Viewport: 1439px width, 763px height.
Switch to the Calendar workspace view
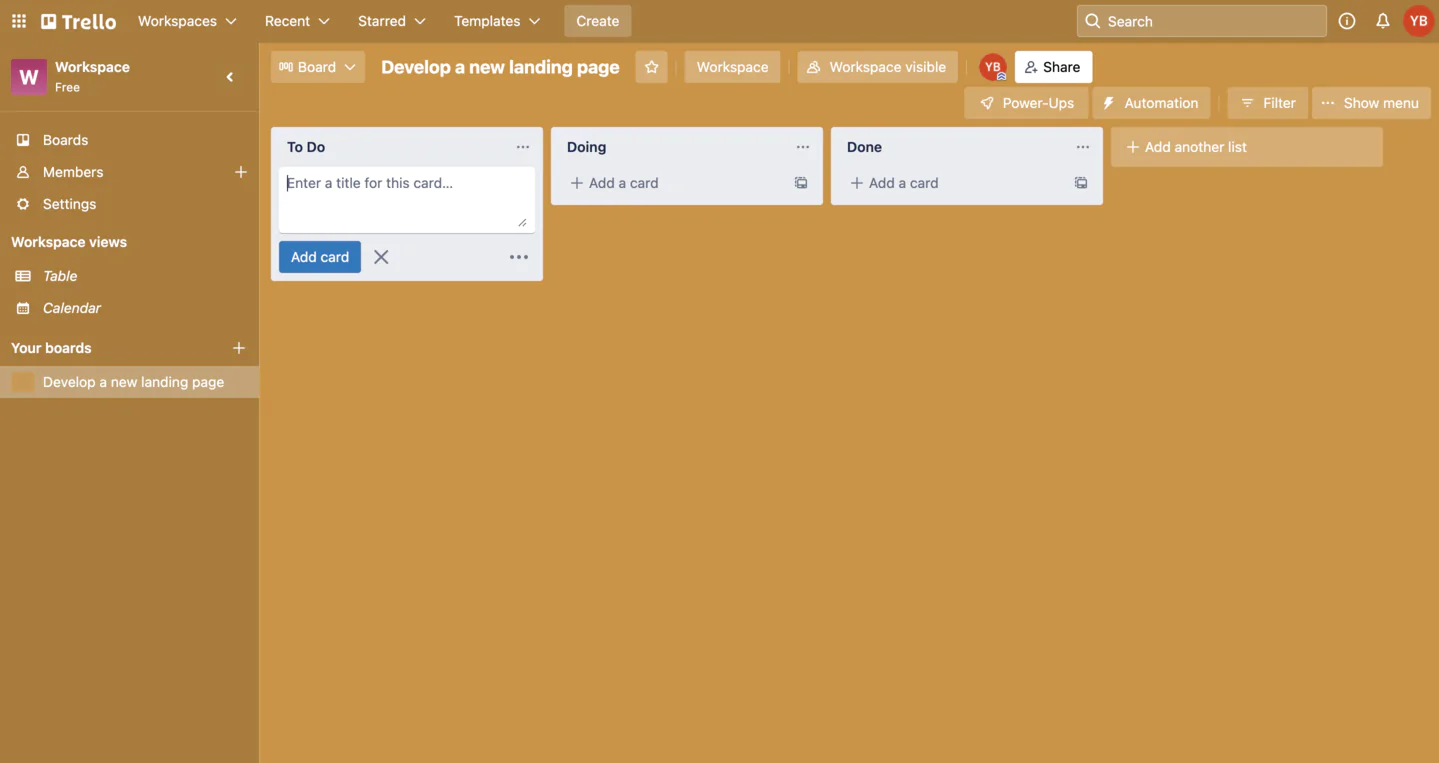coord(71,307)
